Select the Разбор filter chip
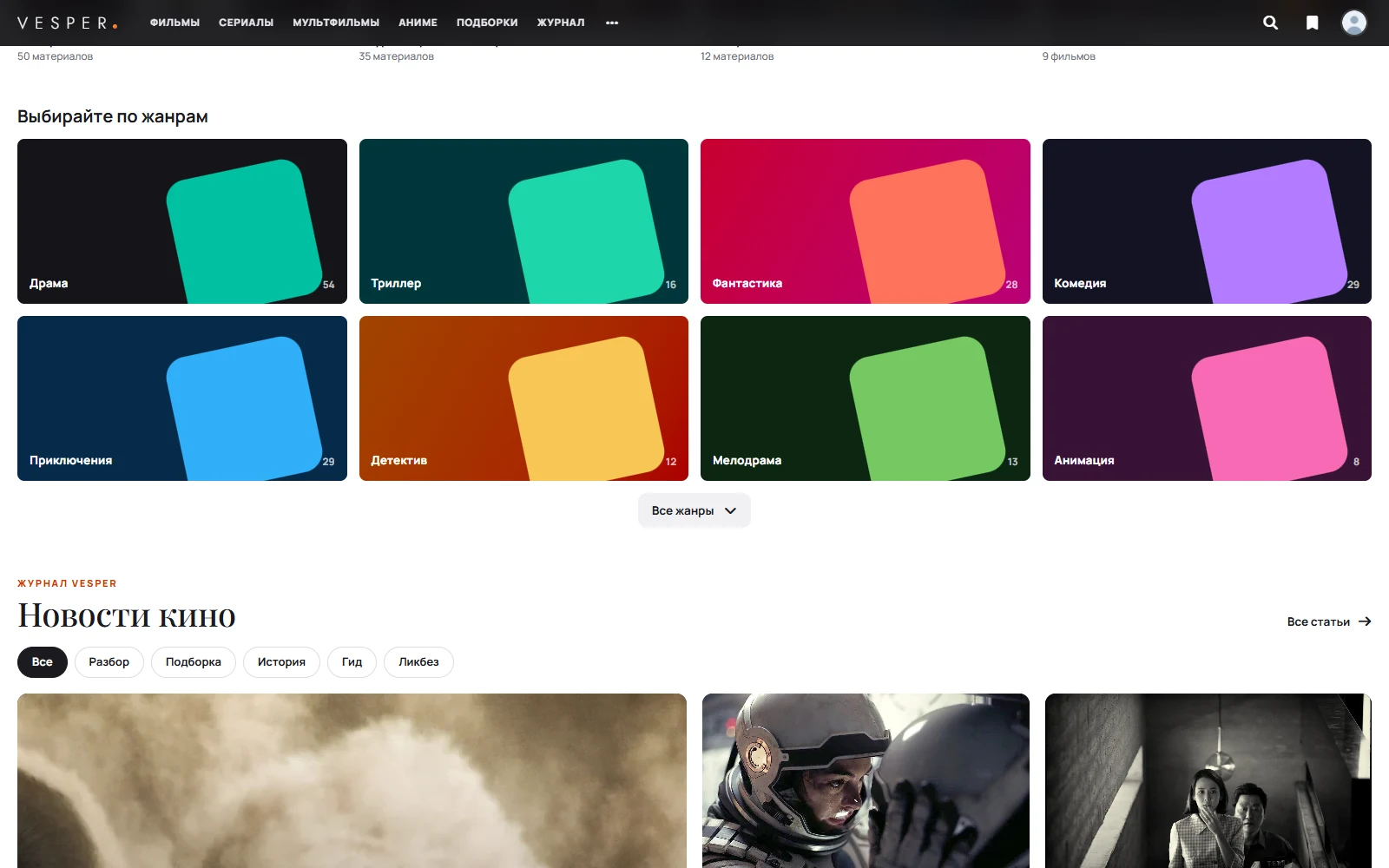 [x=109, y=661]
